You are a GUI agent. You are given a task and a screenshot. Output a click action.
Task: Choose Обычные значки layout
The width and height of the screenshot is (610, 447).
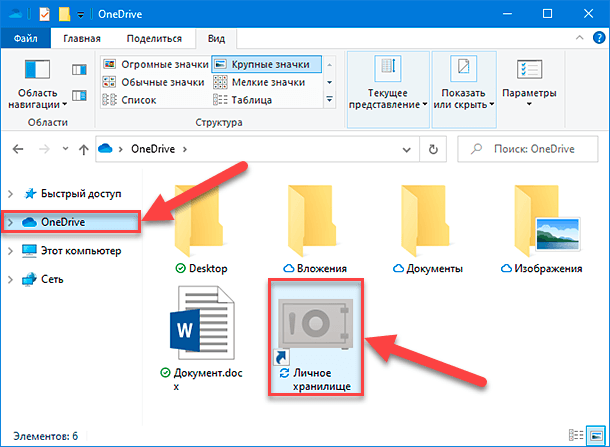click(x=153, y=82)
